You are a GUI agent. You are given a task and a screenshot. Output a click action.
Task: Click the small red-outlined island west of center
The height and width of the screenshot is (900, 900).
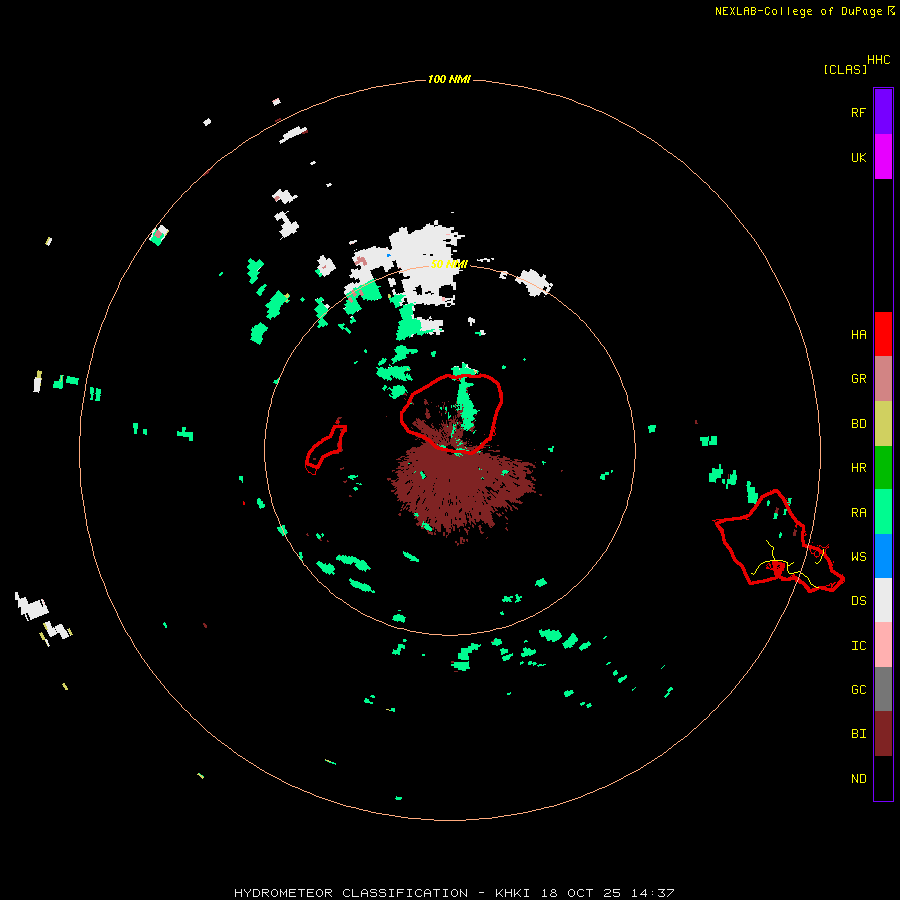326,449
